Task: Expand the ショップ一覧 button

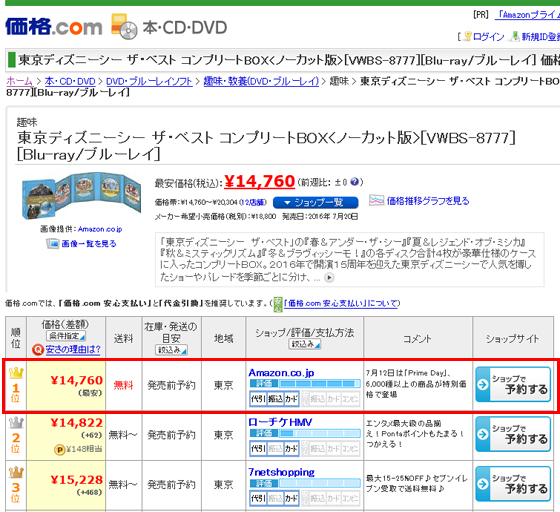Action: [x=315, y=202]
